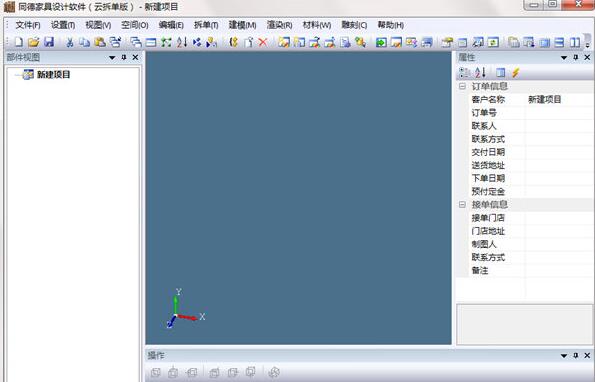Show categorized view in 属性 panel toolbar

click(464, 72)
